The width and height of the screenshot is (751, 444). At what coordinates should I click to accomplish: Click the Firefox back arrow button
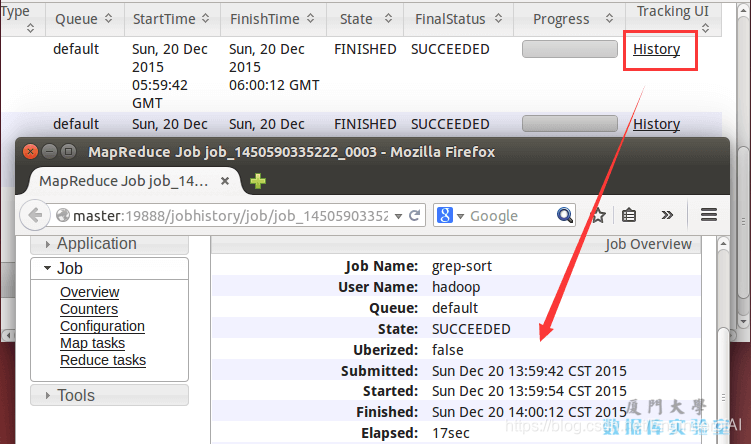click(x=35, y=215)
